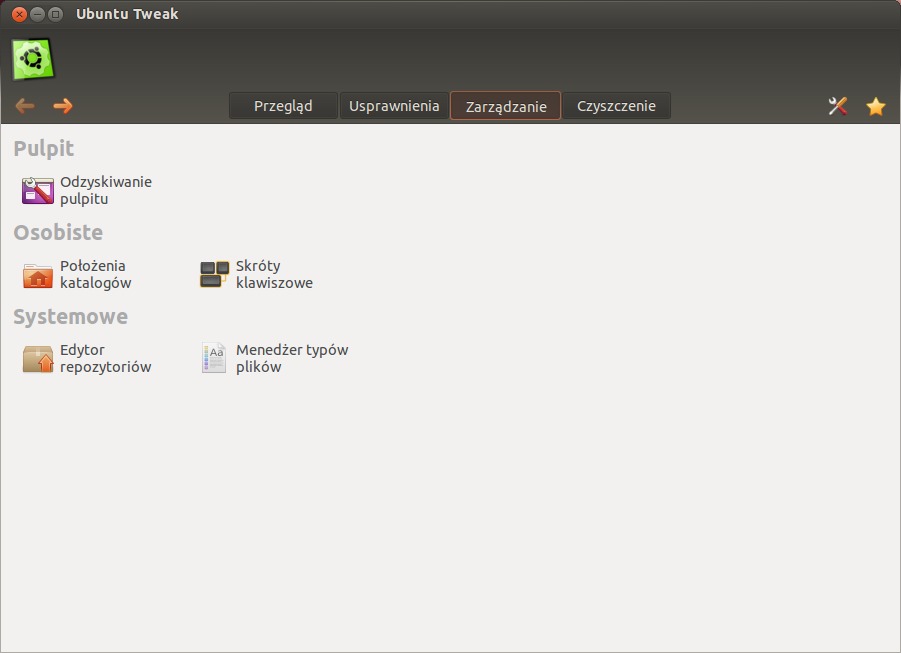Switch to the Czyszczenie tab
This screenshot has width=901, height=653.
pos(617,106)
